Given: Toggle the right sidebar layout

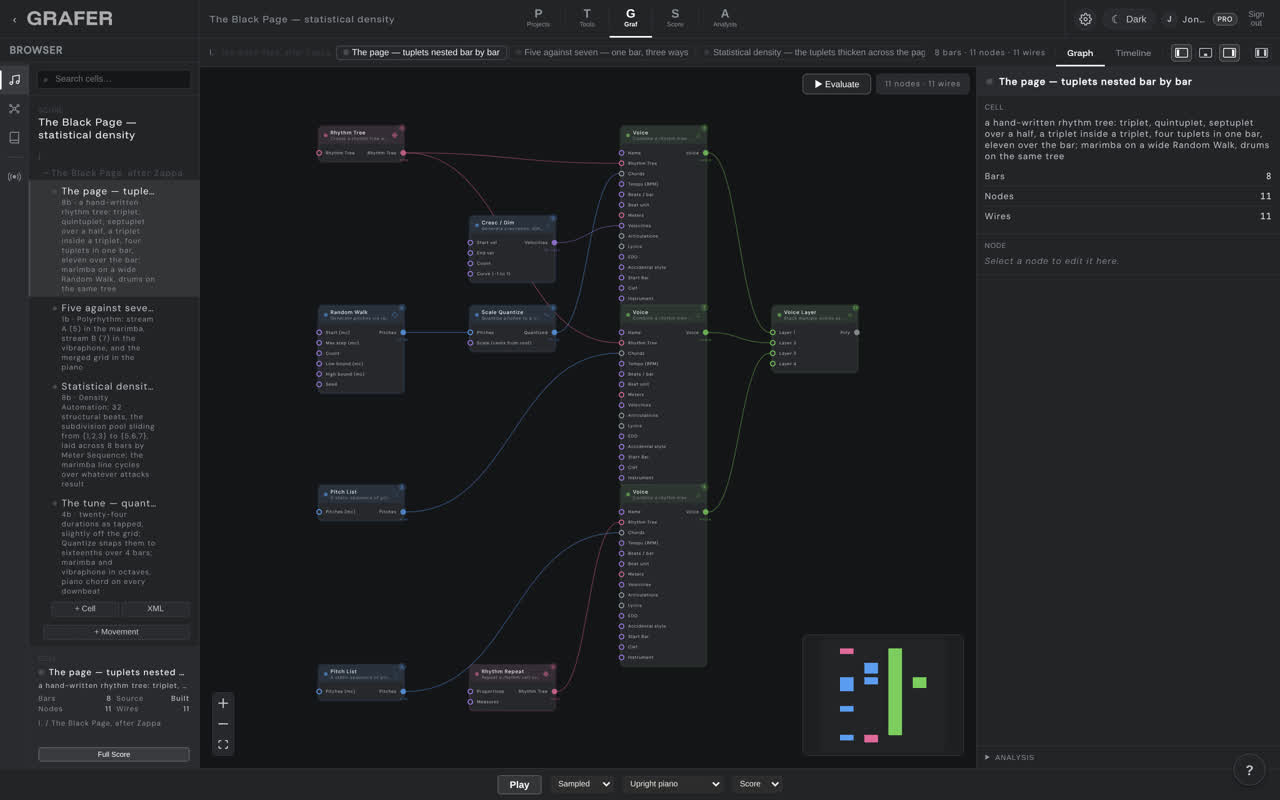Looking at the screenshot, I should (x=1230, y=53).
